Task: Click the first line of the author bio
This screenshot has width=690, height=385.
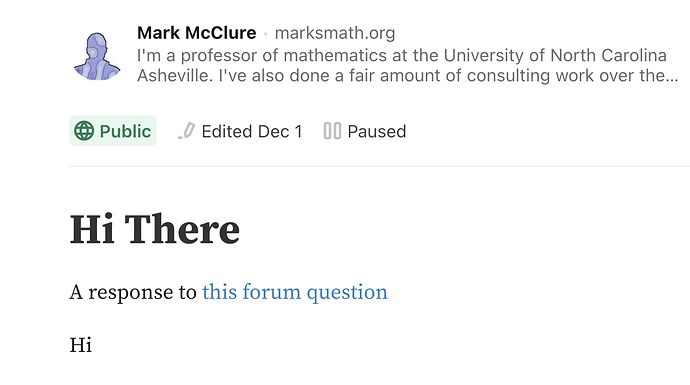Action: [402, 55]
